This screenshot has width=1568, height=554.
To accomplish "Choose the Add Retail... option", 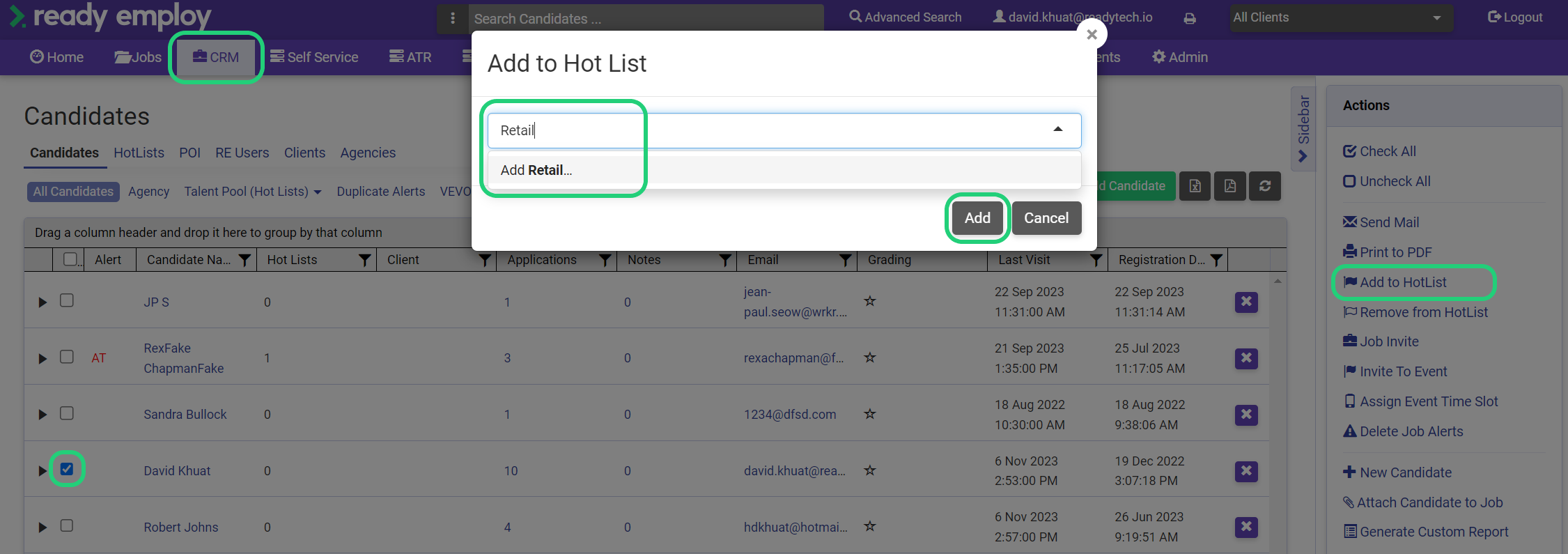I will click(x=784, y=170).
